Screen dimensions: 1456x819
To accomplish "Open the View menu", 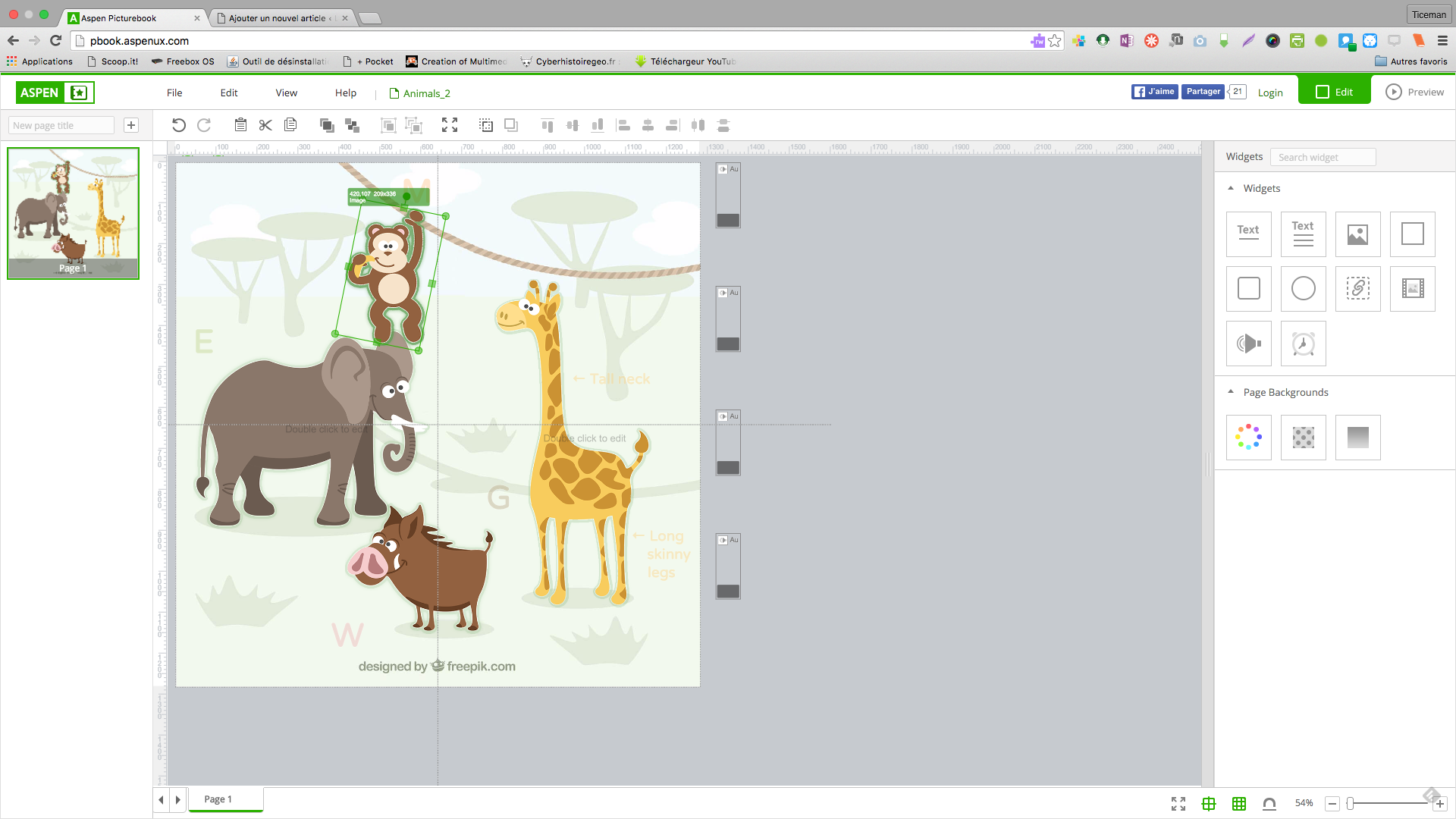I will [x=287, y=93].
